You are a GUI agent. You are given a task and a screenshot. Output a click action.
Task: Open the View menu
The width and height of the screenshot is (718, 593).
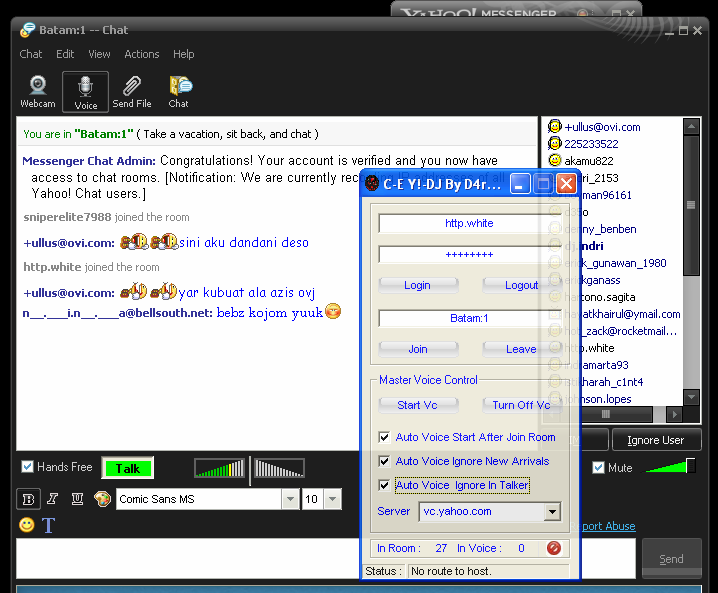tap(99, 54)
